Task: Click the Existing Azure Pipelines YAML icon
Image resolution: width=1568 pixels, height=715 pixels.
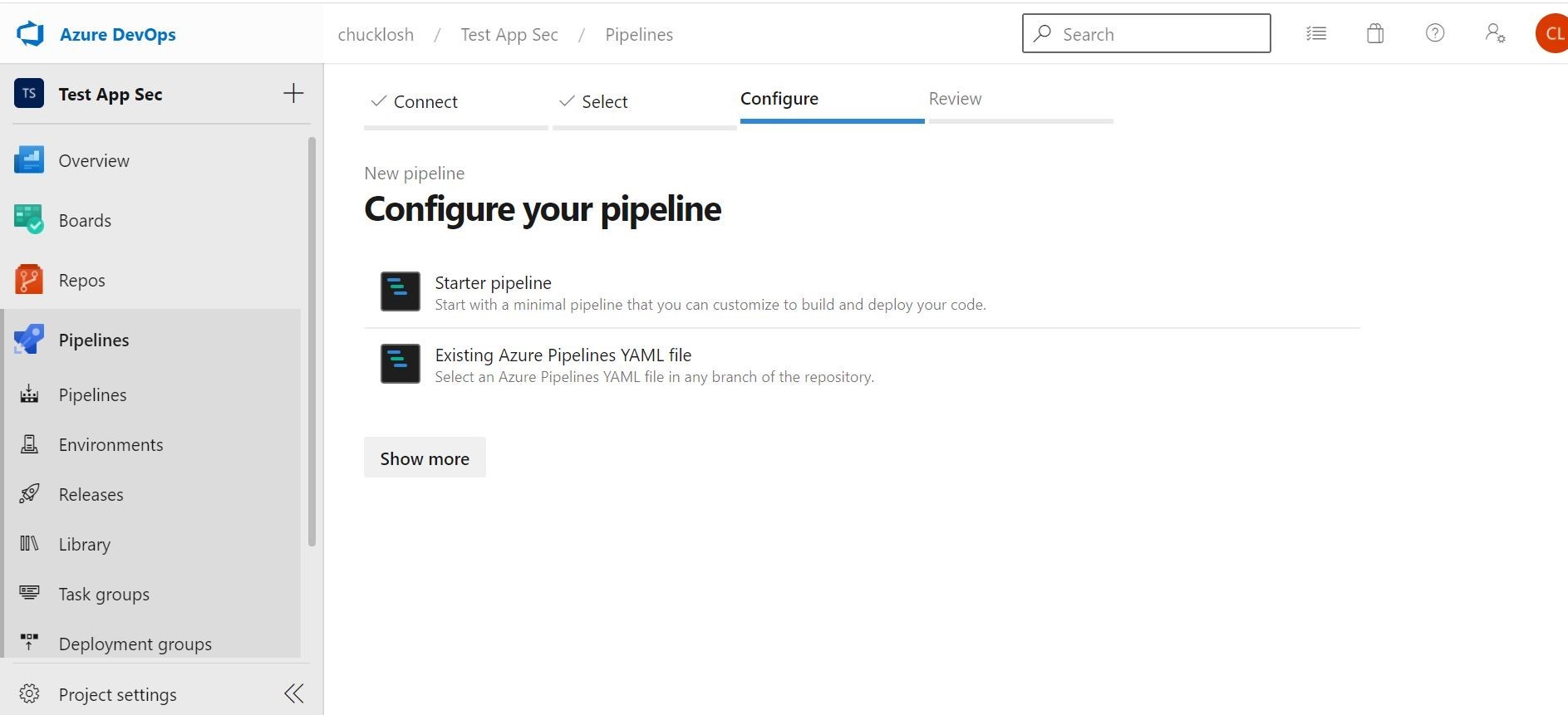Action: pyautogui.click(x=401, y=364)
